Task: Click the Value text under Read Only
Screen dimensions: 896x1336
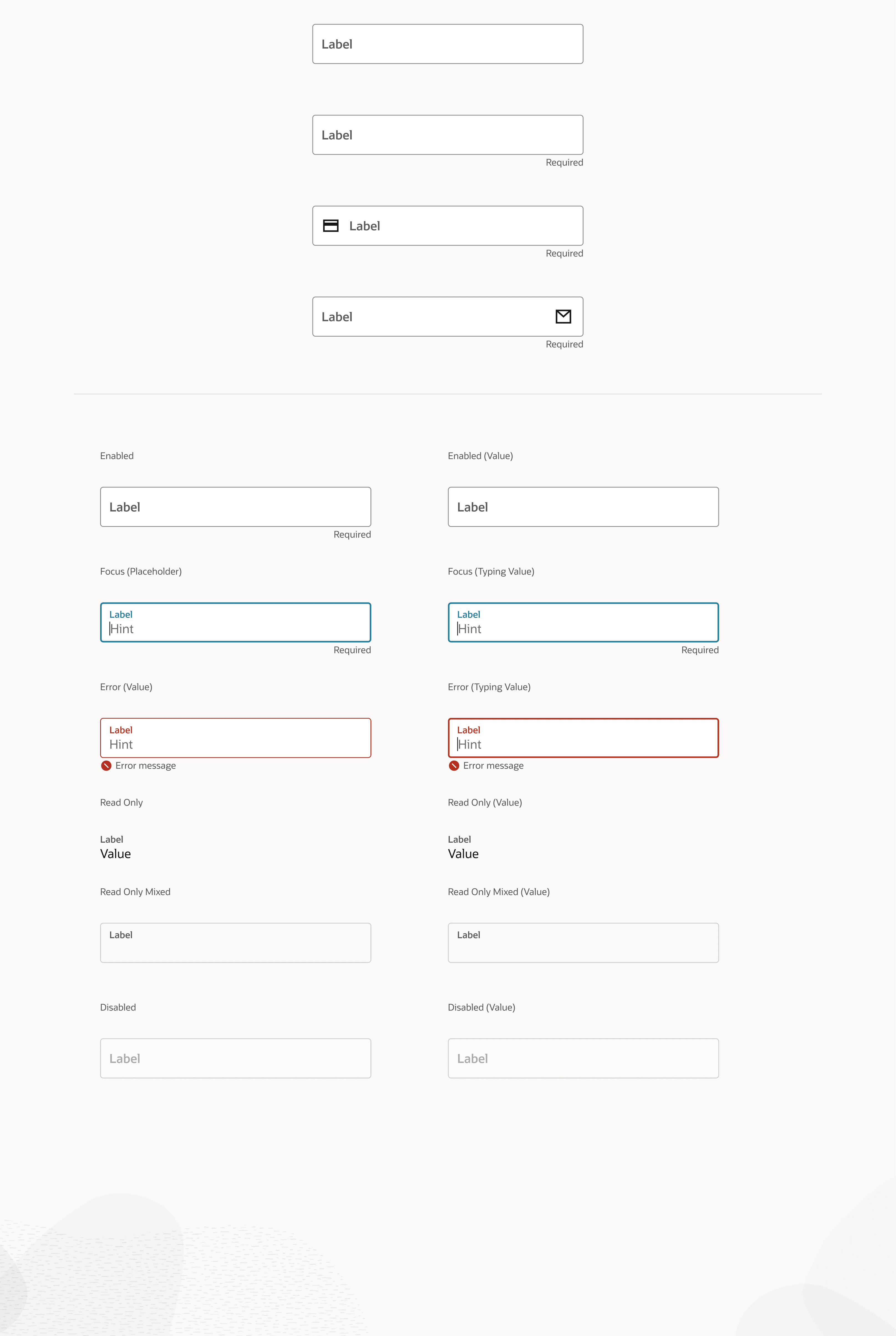Action: tap(115, 854)
